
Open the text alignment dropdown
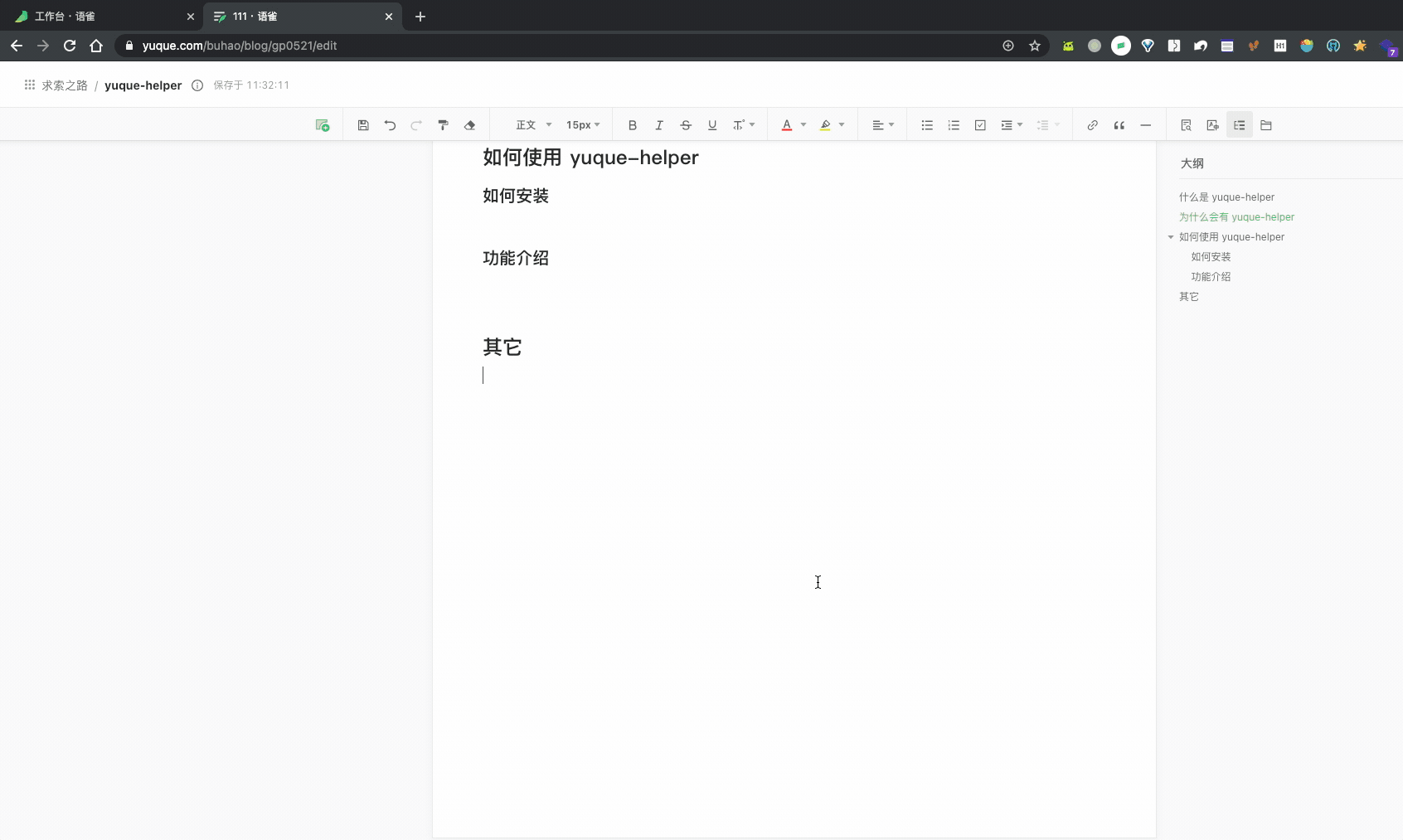(x=883, y=125)
